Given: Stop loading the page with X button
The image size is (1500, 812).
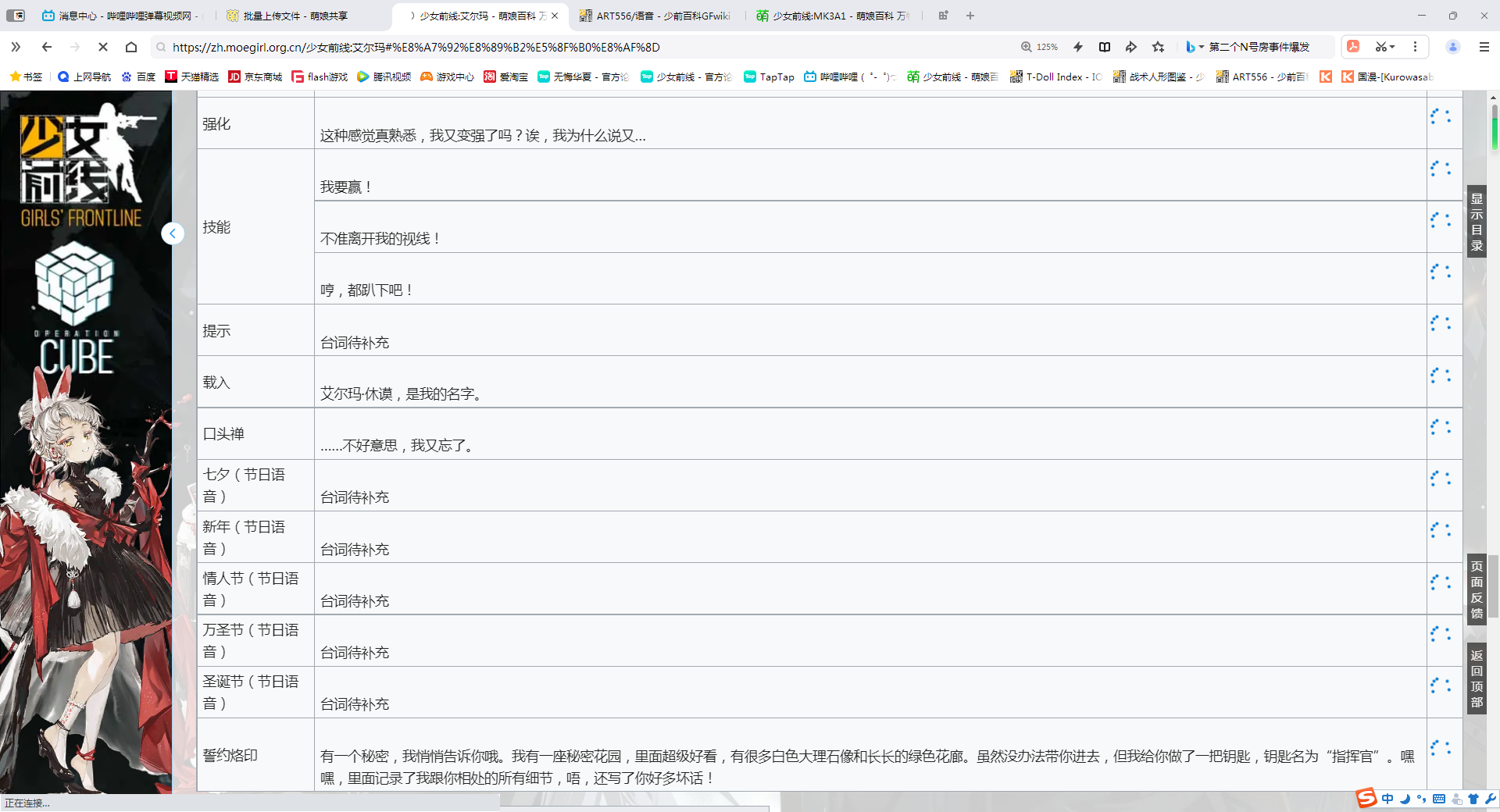Looking at the screenshot, I should pos(102,47).
